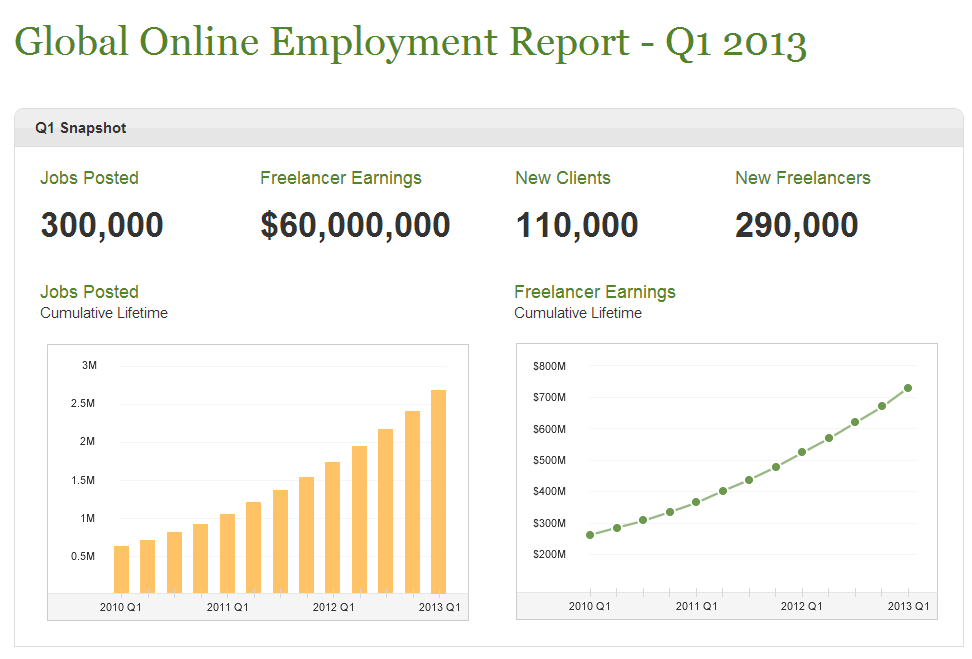This screenshot has height=659, width=972.
Task: Click the Jobs Posted snapshot heading above 300,000
Action: [x=89, y=178]
